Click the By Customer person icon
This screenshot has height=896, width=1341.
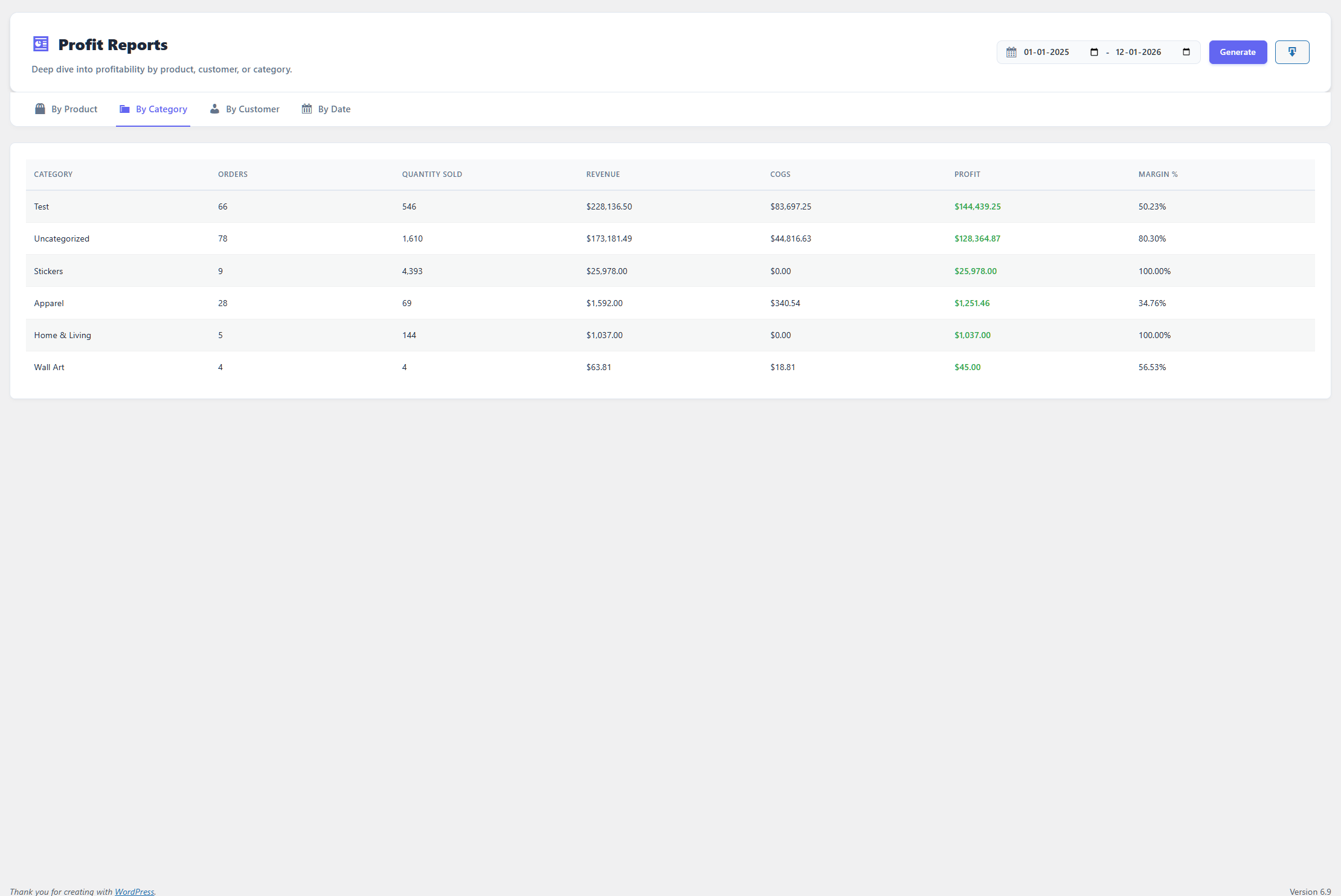214,109
